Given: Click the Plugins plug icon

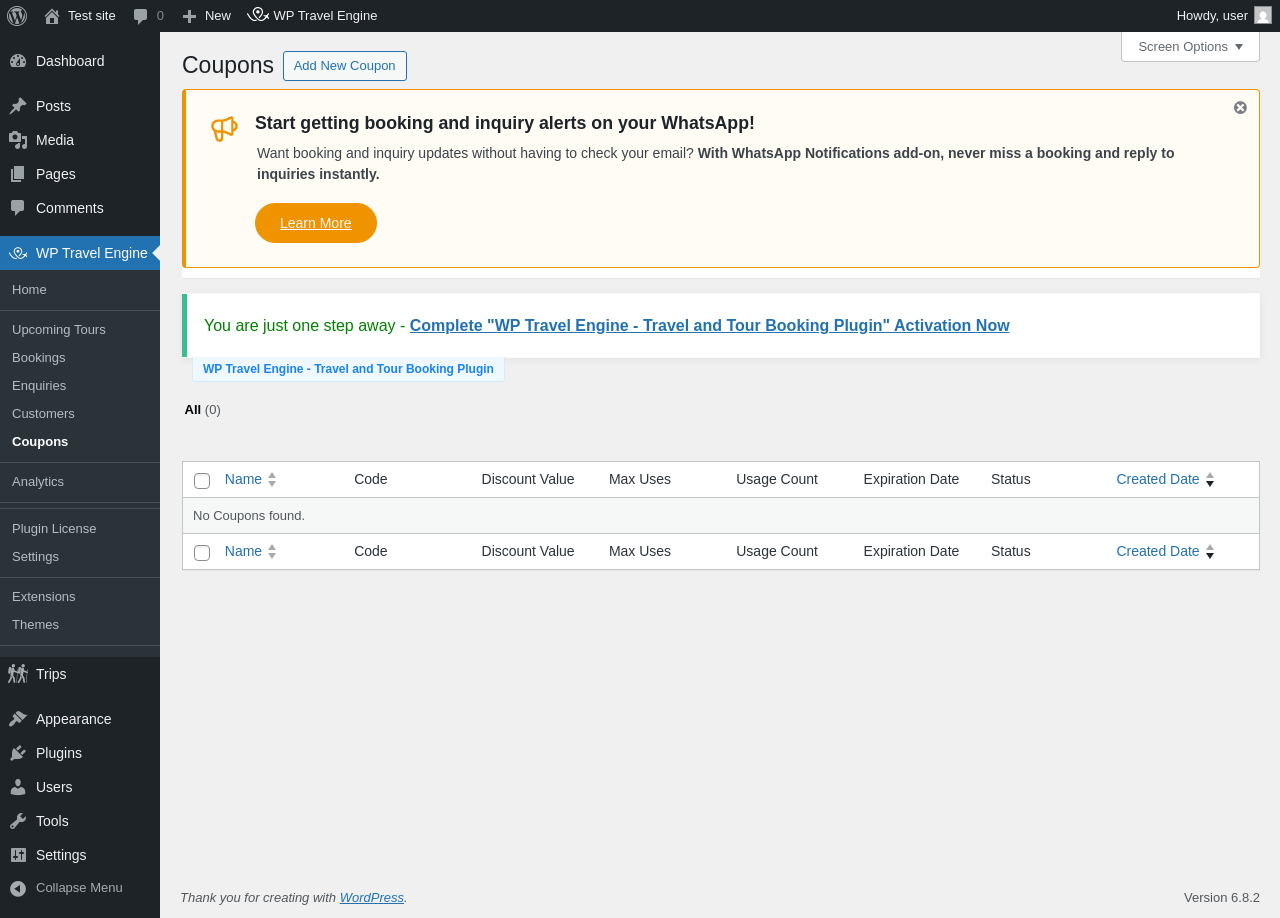Looking at the screenshot, I should [x=18, y=753].
